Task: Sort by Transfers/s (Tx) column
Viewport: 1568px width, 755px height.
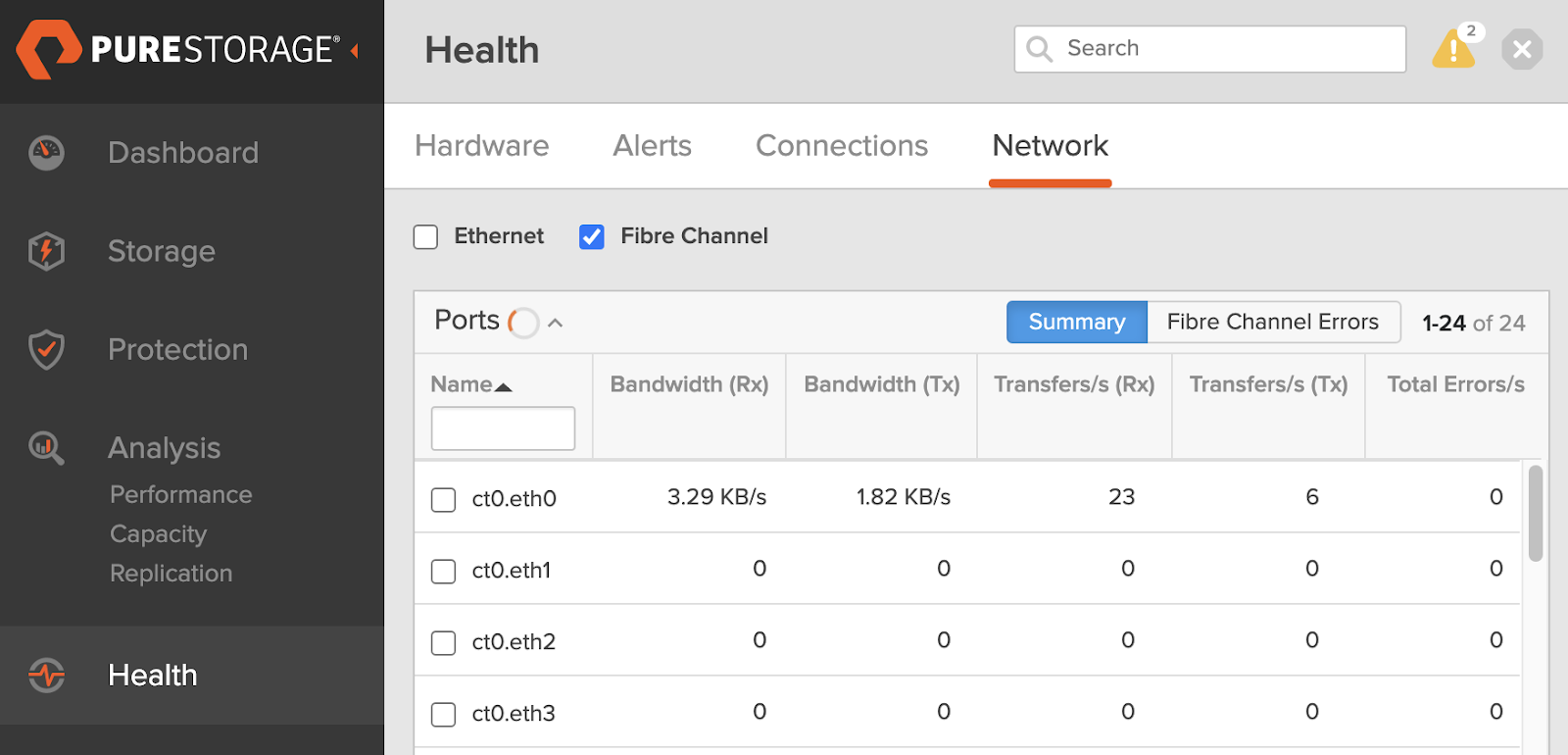Action: click(x=1269, y=384)
